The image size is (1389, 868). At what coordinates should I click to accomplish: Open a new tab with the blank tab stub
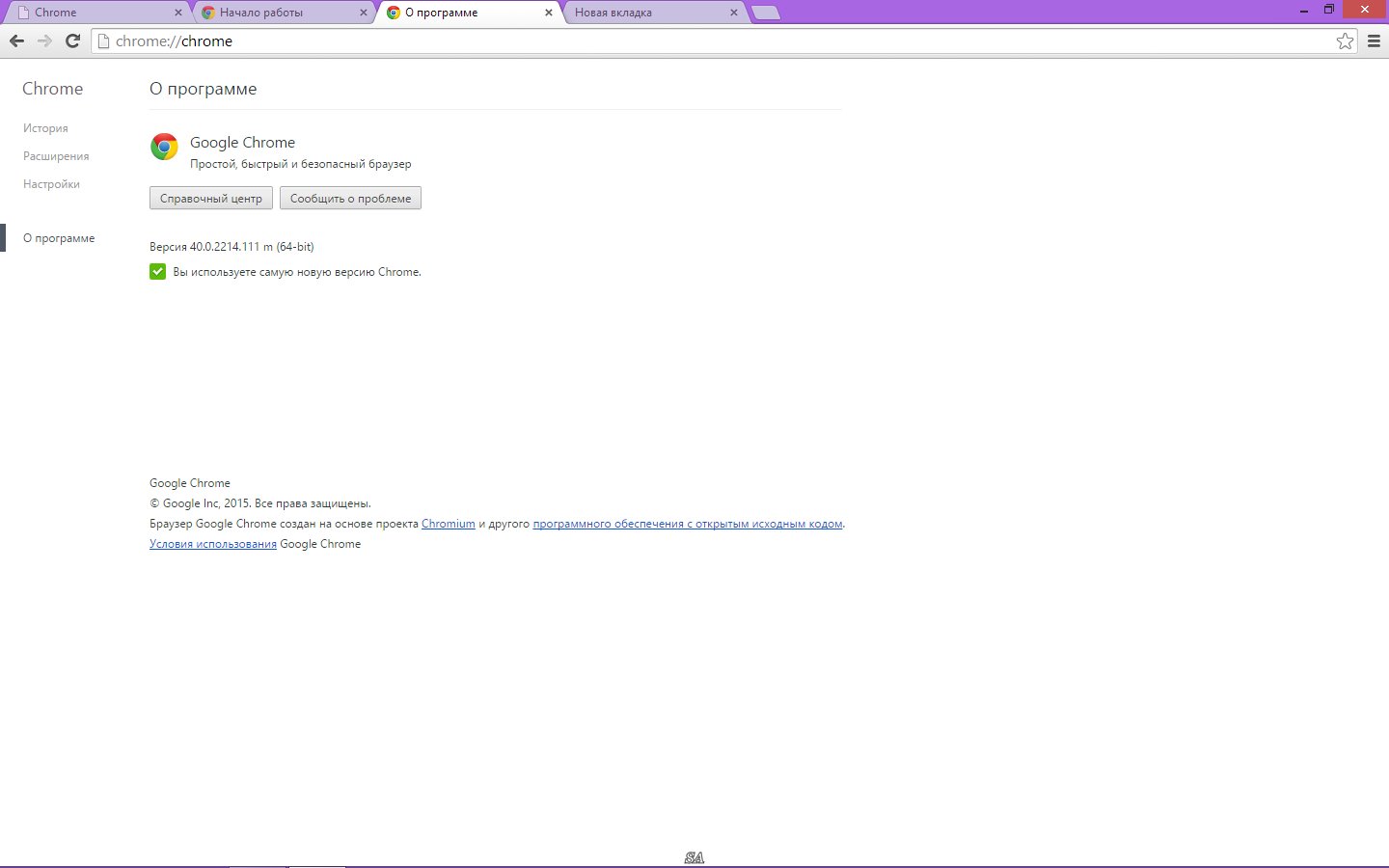[x=765, y=13]
